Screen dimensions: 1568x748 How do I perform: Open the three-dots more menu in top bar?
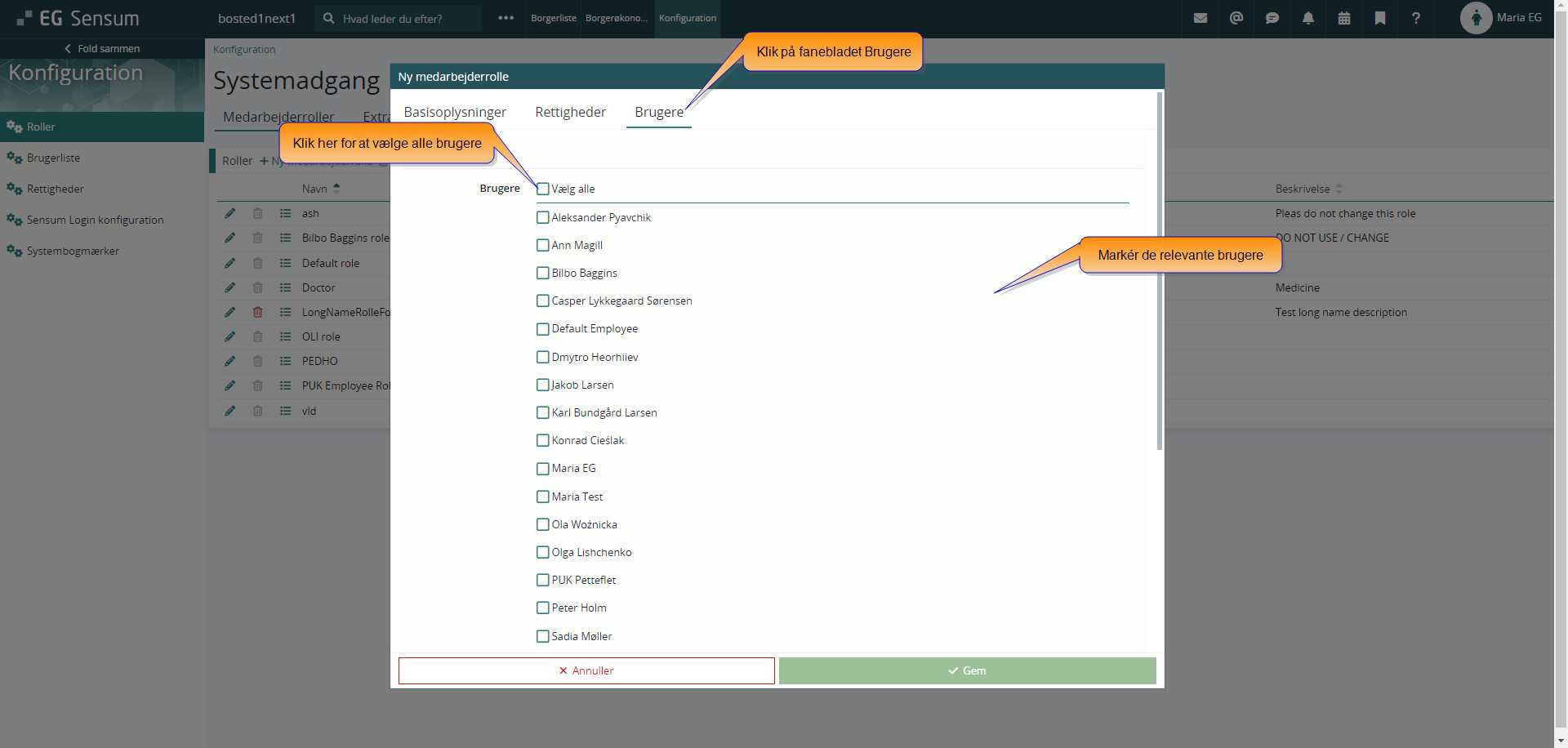[506, 18]
